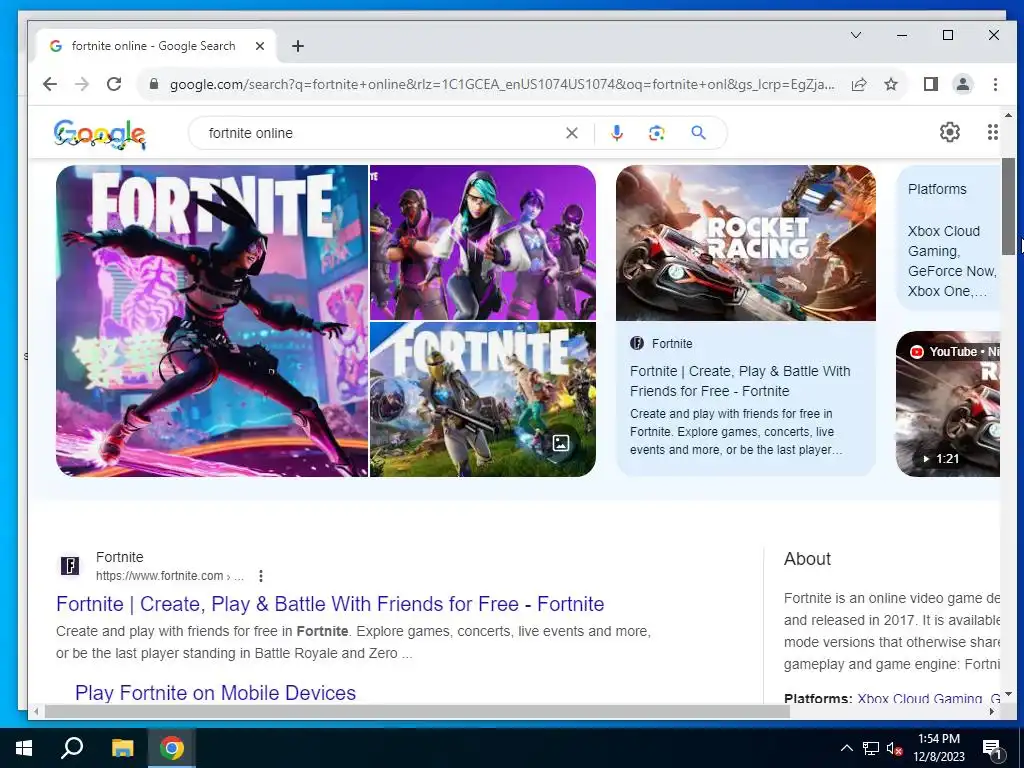Viewport: 1024px width, 768px height.
Task: Close the fortnite online tab
Action: click(x=260, y=46)
